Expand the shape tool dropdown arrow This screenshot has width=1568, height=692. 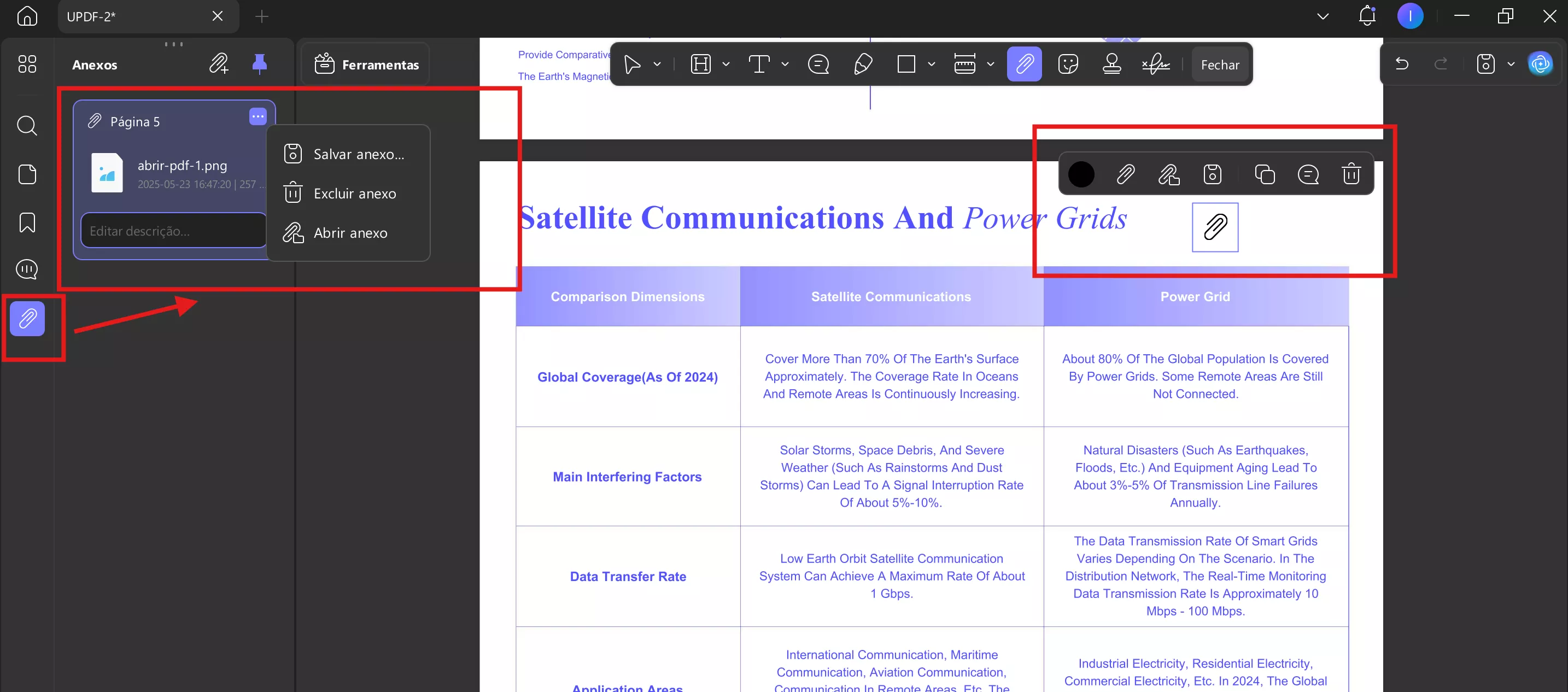931,64
